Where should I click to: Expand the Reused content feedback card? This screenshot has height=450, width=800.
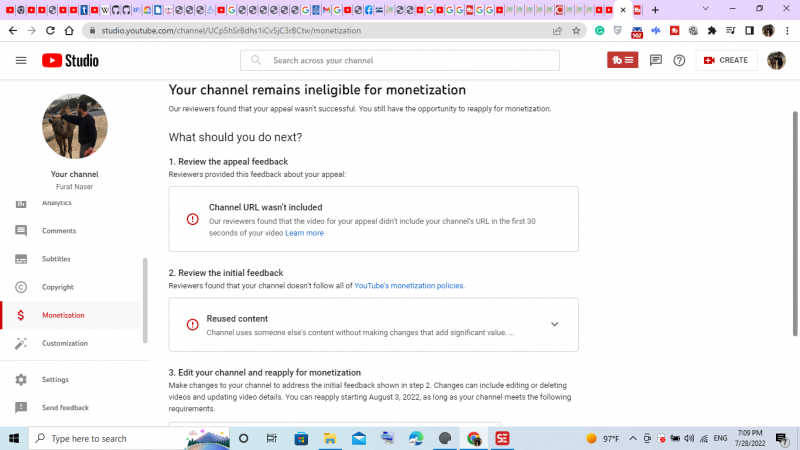[554, 324]
